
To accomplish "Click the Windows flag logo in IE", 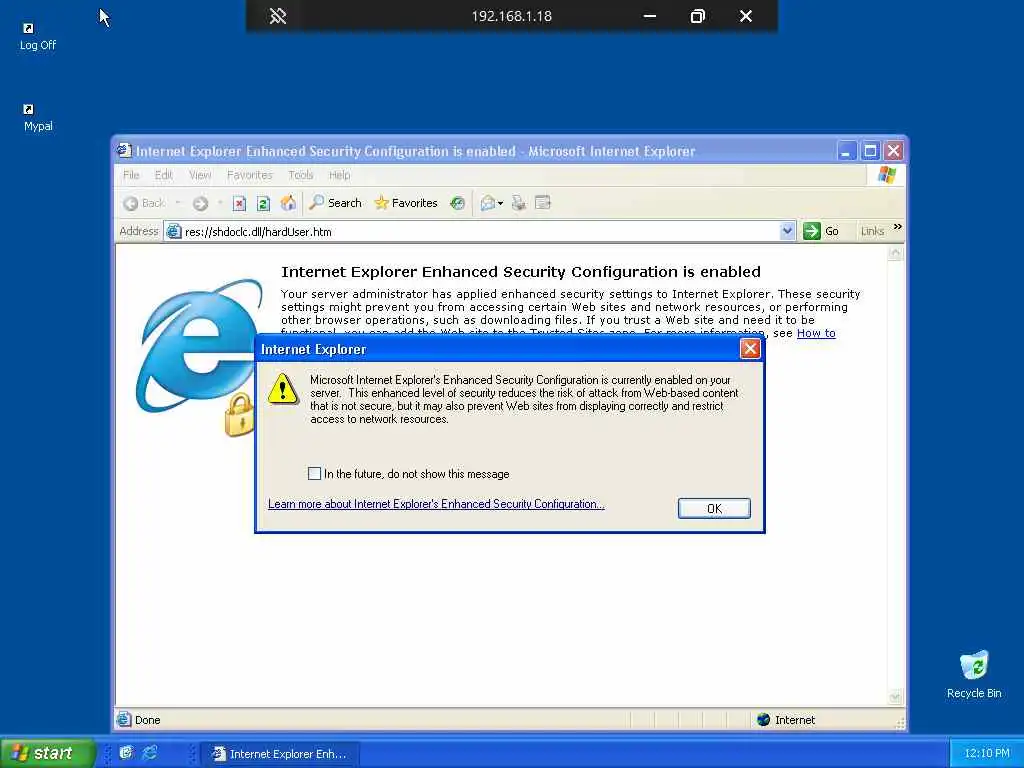I will 887,175.
